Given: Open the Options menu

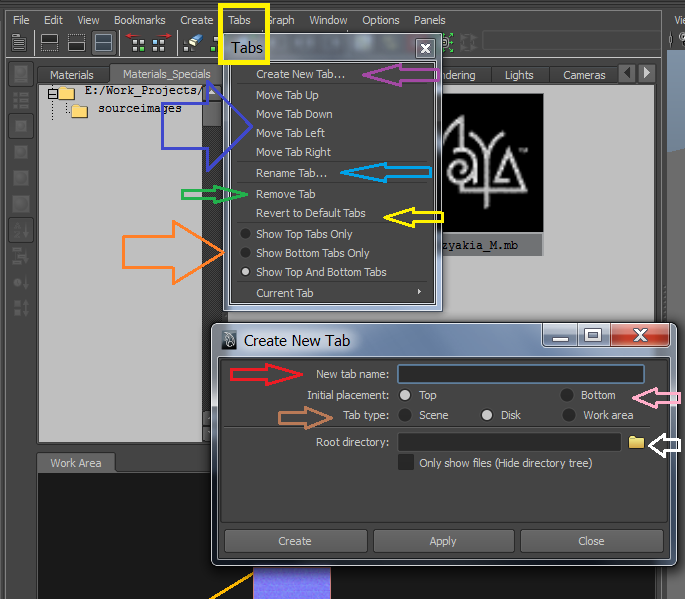Looking at the screenshot, I should click(x=381, y=20).
